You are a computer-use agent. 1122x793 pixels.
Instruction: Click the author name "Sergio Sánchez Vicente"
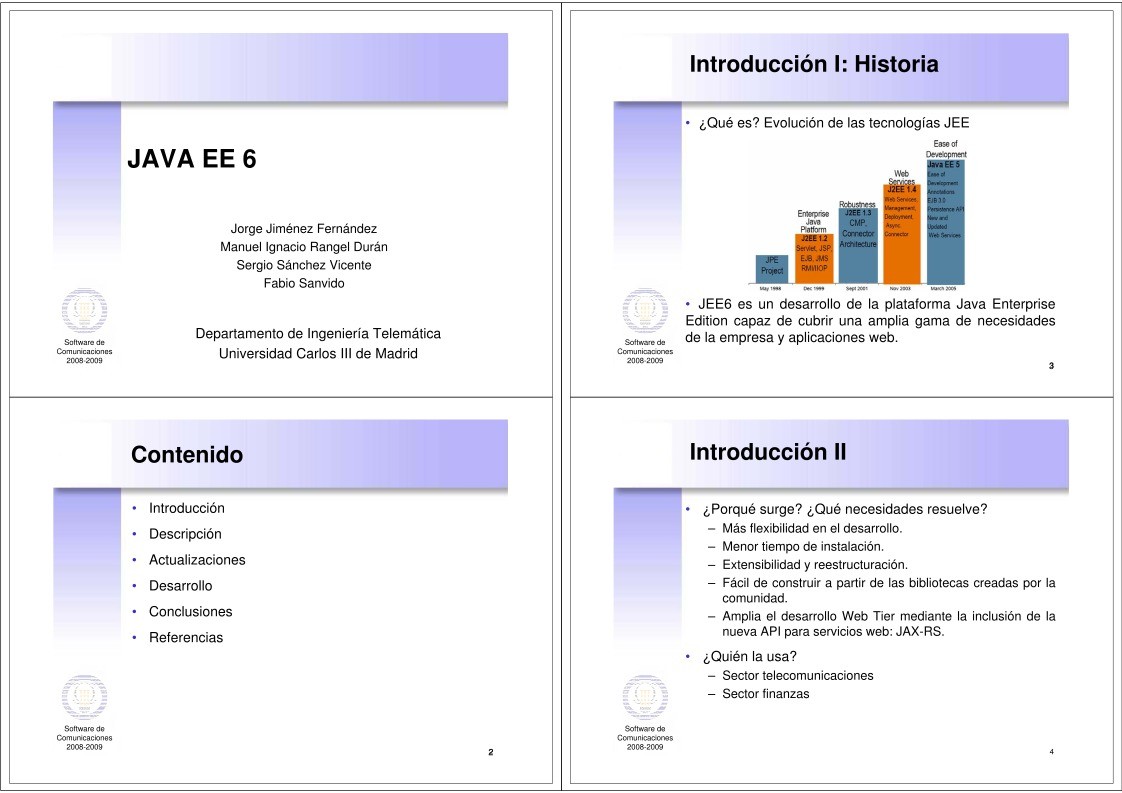click(x=303, y=265)
